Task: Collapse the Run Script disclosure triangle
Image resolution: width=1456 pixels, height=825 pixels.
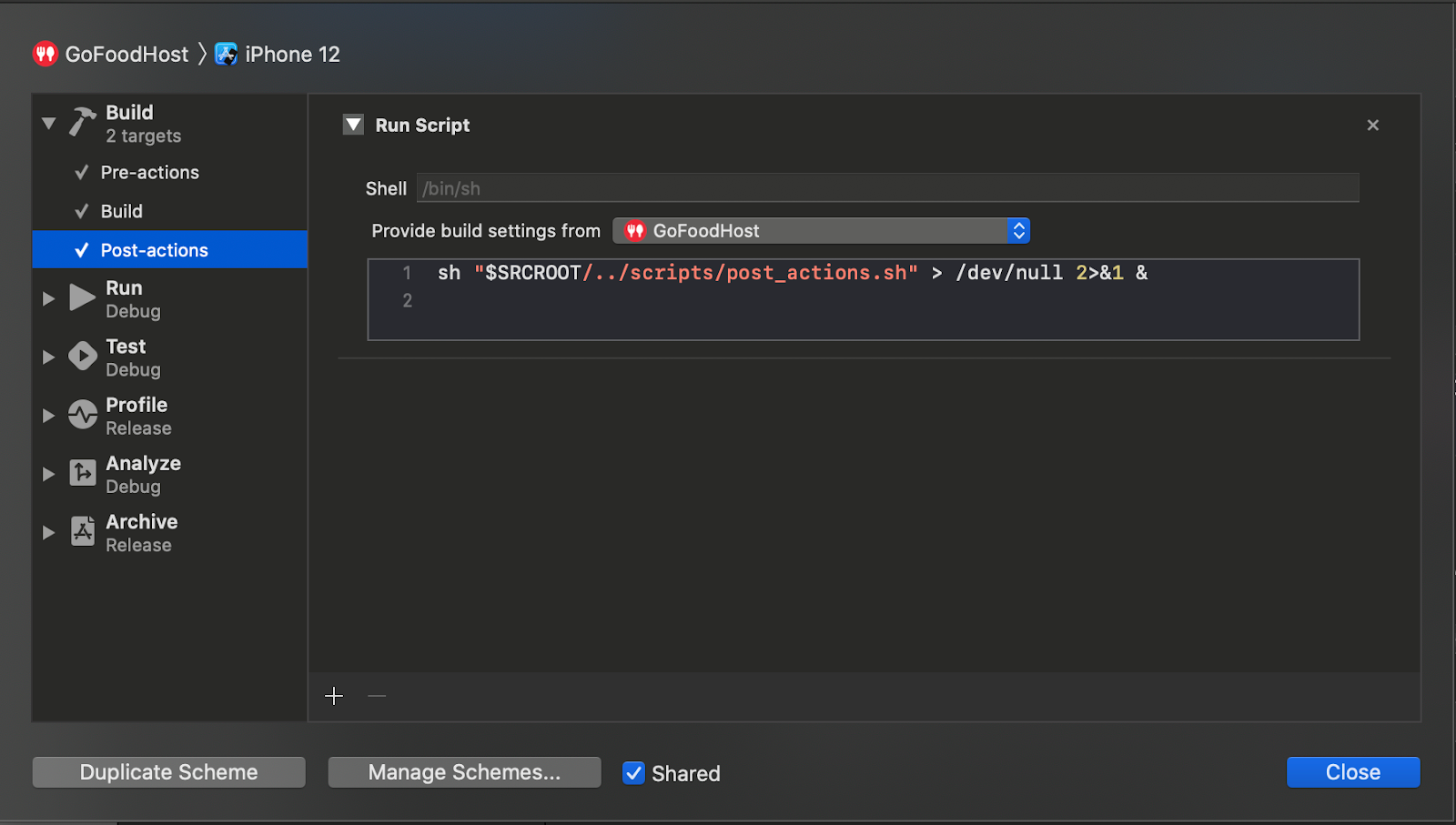Action: [353, 126]
